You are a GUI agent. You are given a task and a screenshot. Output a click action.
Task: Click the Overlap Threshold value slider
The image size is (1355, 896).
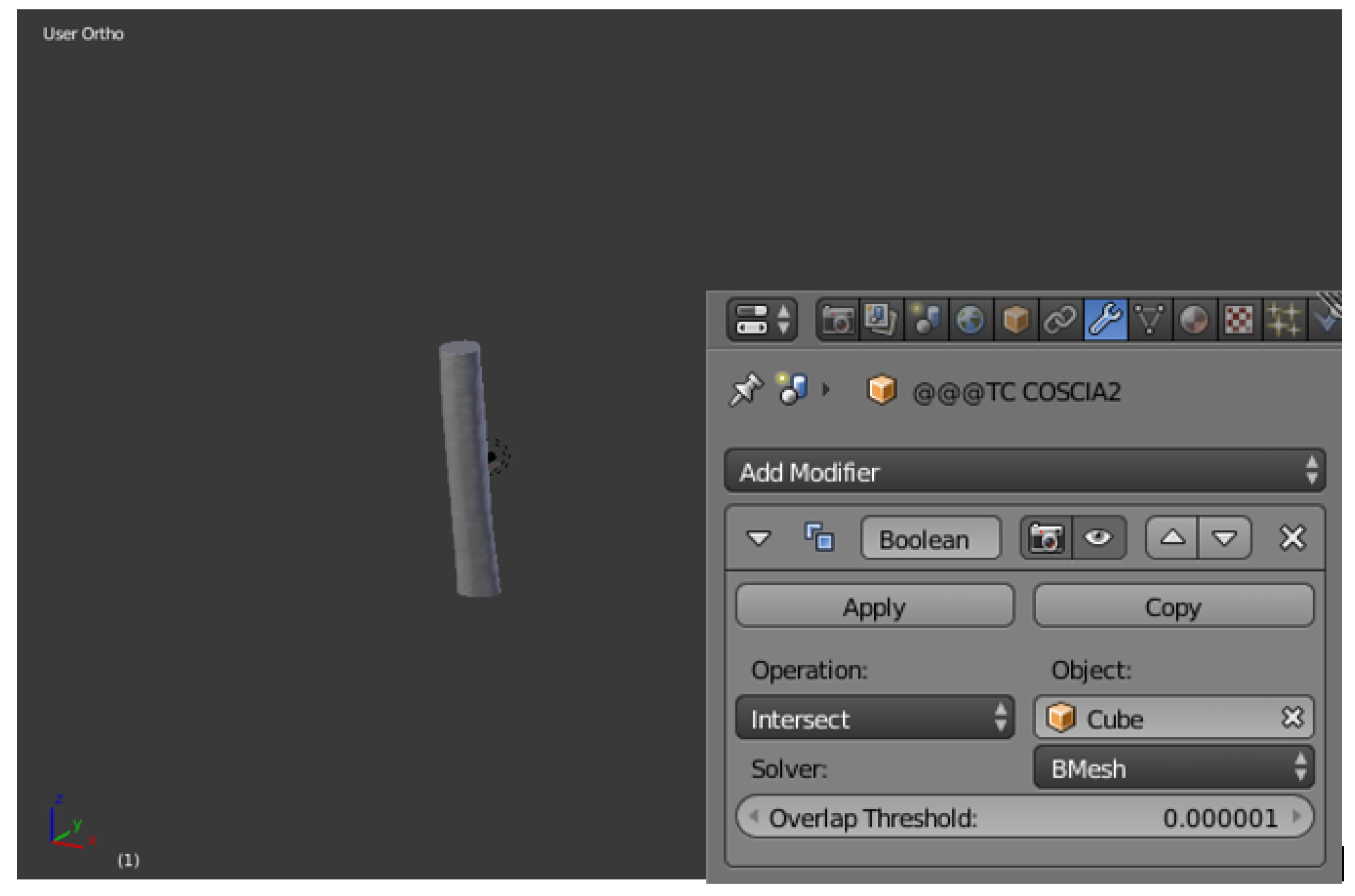(x=1024, y=818)
